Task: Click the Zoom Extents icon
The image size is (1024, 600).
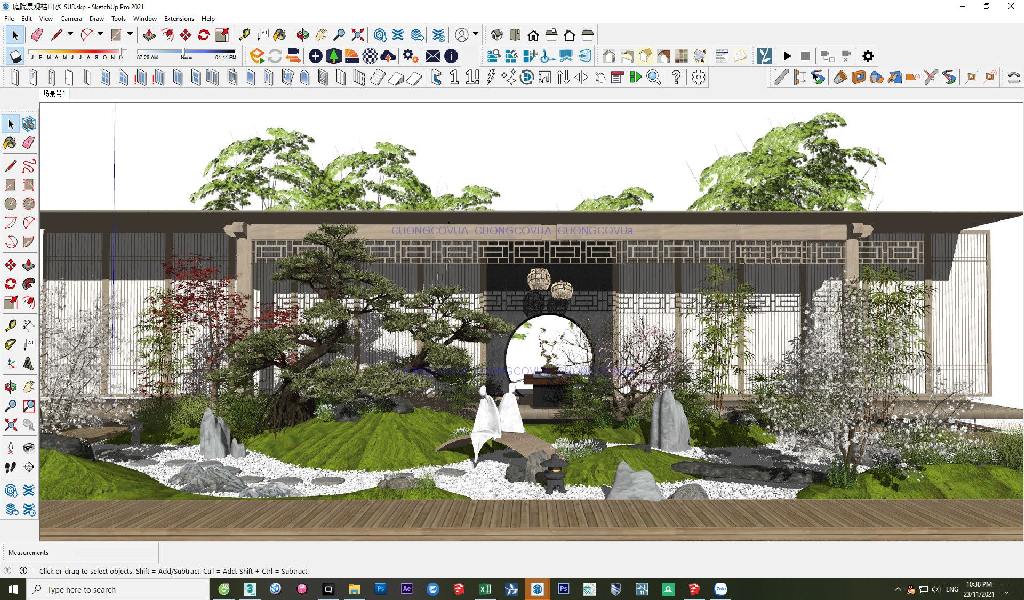Action: point(357,35)
